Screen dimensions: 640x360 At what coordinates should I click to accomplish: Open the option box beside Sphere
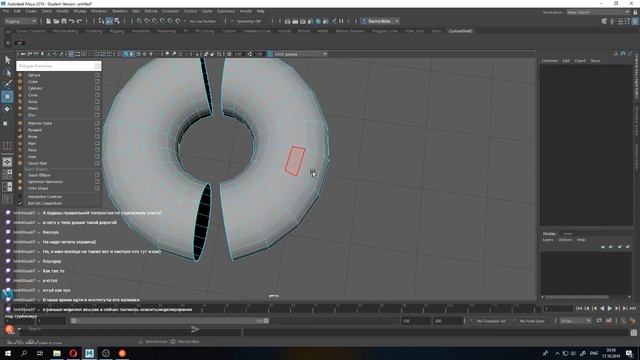pos(97,75)
